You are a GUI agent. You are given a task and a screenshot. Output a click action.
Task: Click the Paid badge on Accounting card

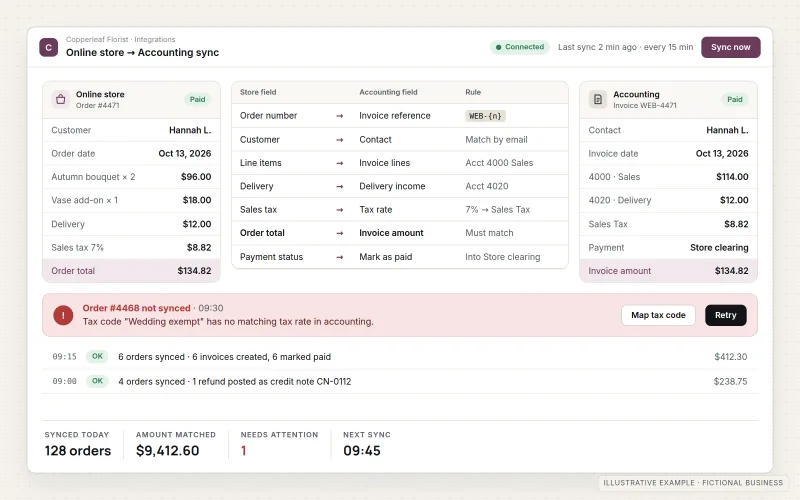735,99
